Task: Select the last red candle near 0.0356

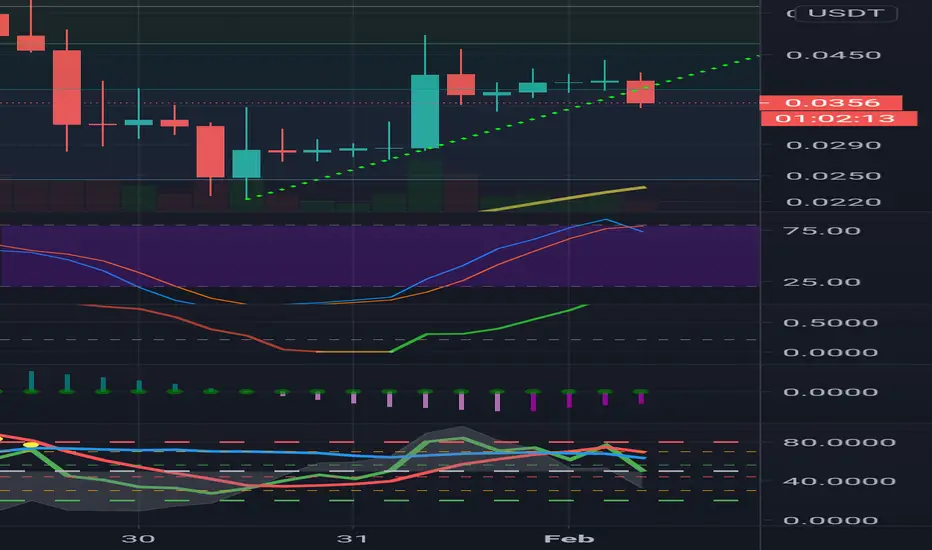Action: point(641,92)
